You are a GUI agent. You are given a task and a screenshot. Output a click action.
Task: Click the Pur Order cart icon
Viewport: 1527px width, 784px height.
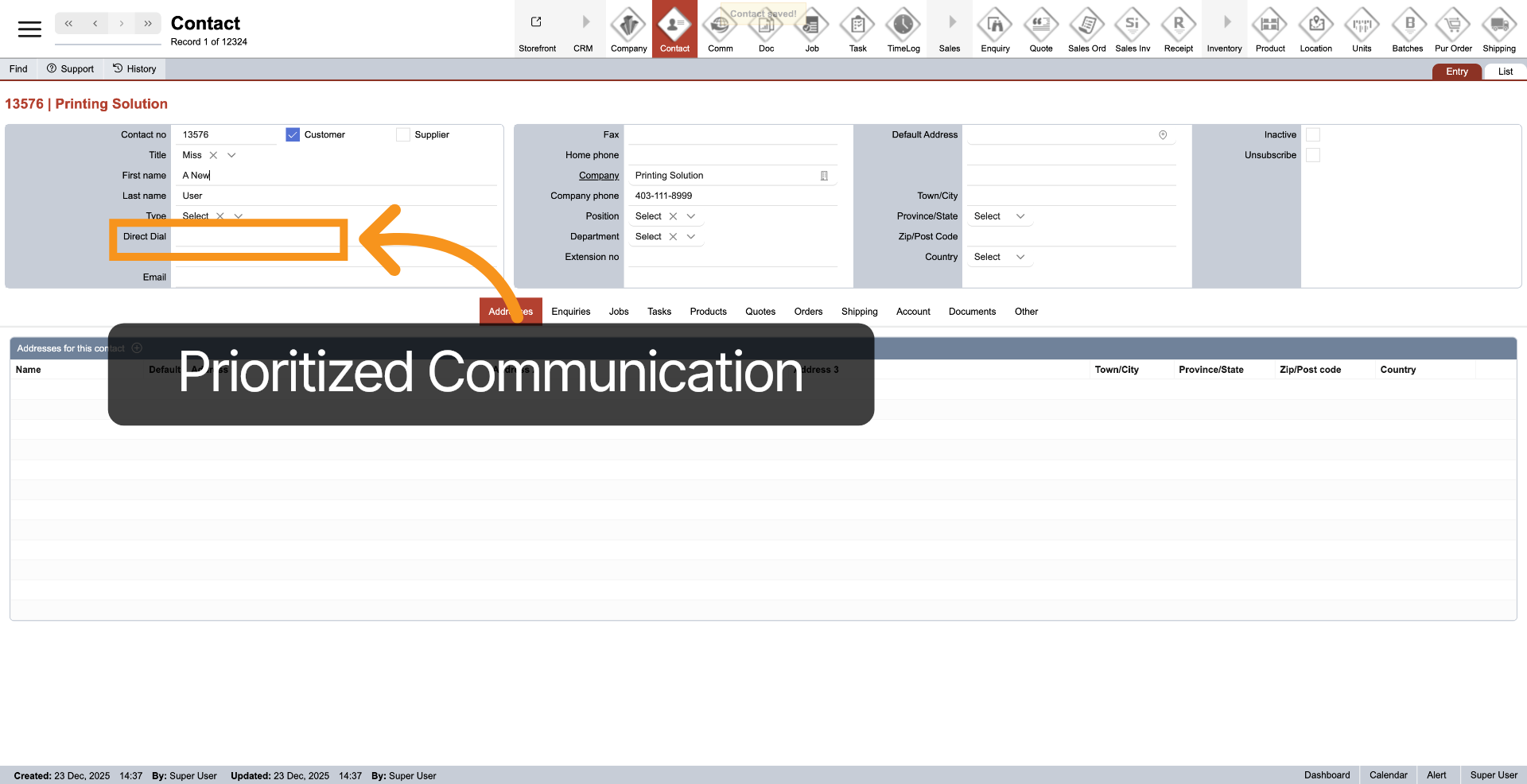click(1452, 26)
